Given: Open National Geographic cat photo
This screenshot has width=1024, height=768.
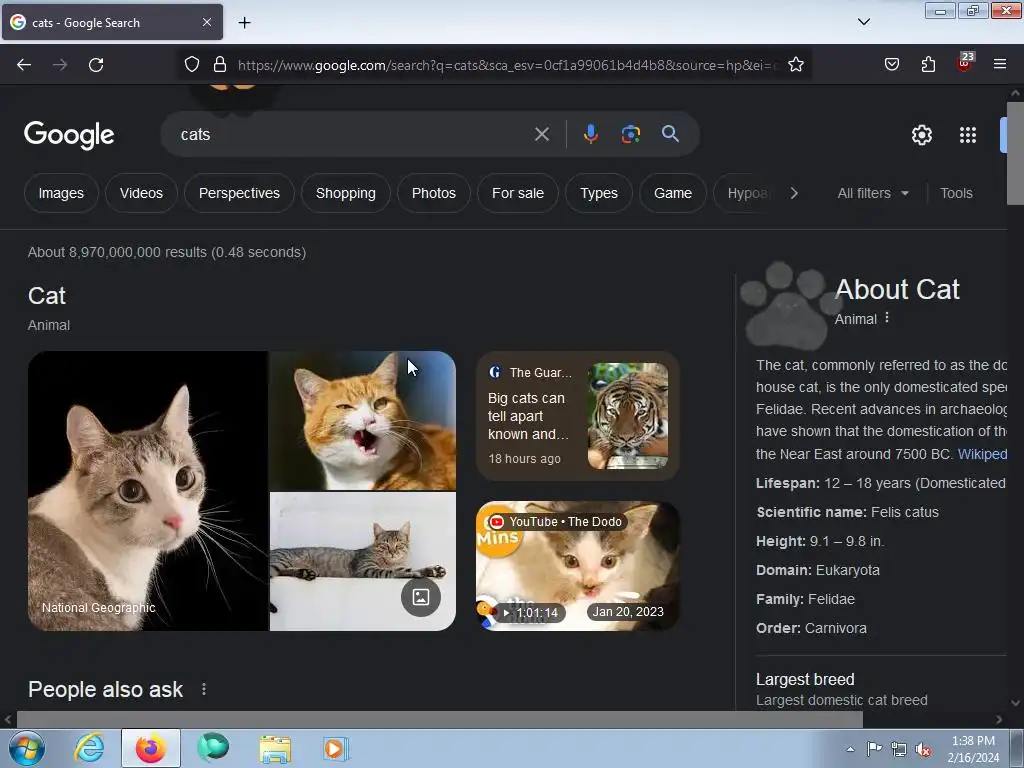Looking at the screenshot, I should (x=148, y=491).
